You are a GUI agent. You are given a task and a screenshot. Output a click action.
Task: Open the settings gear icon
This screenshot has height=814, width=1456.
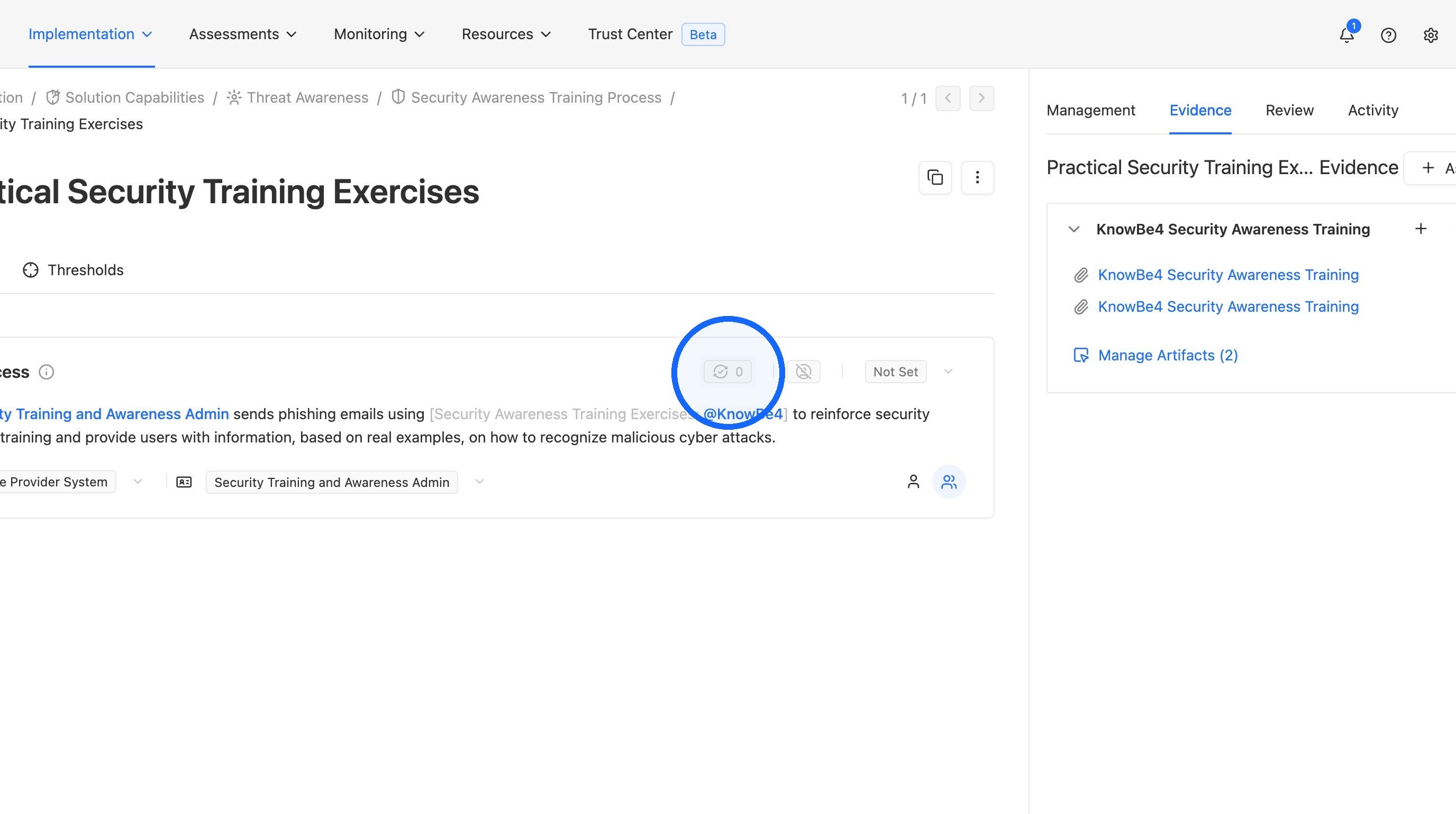(1431, 35)
